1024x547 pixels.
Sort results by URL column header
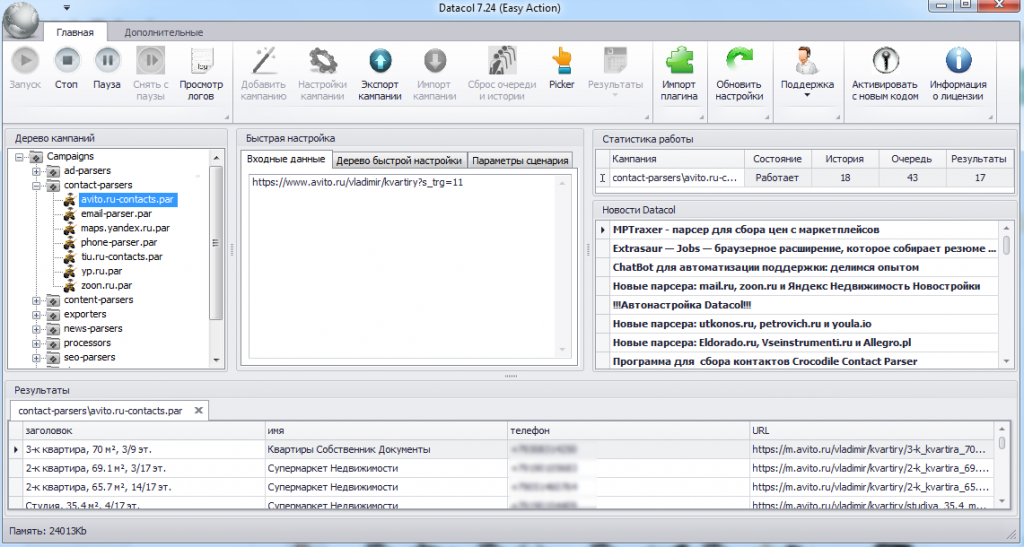pos(871,431)
